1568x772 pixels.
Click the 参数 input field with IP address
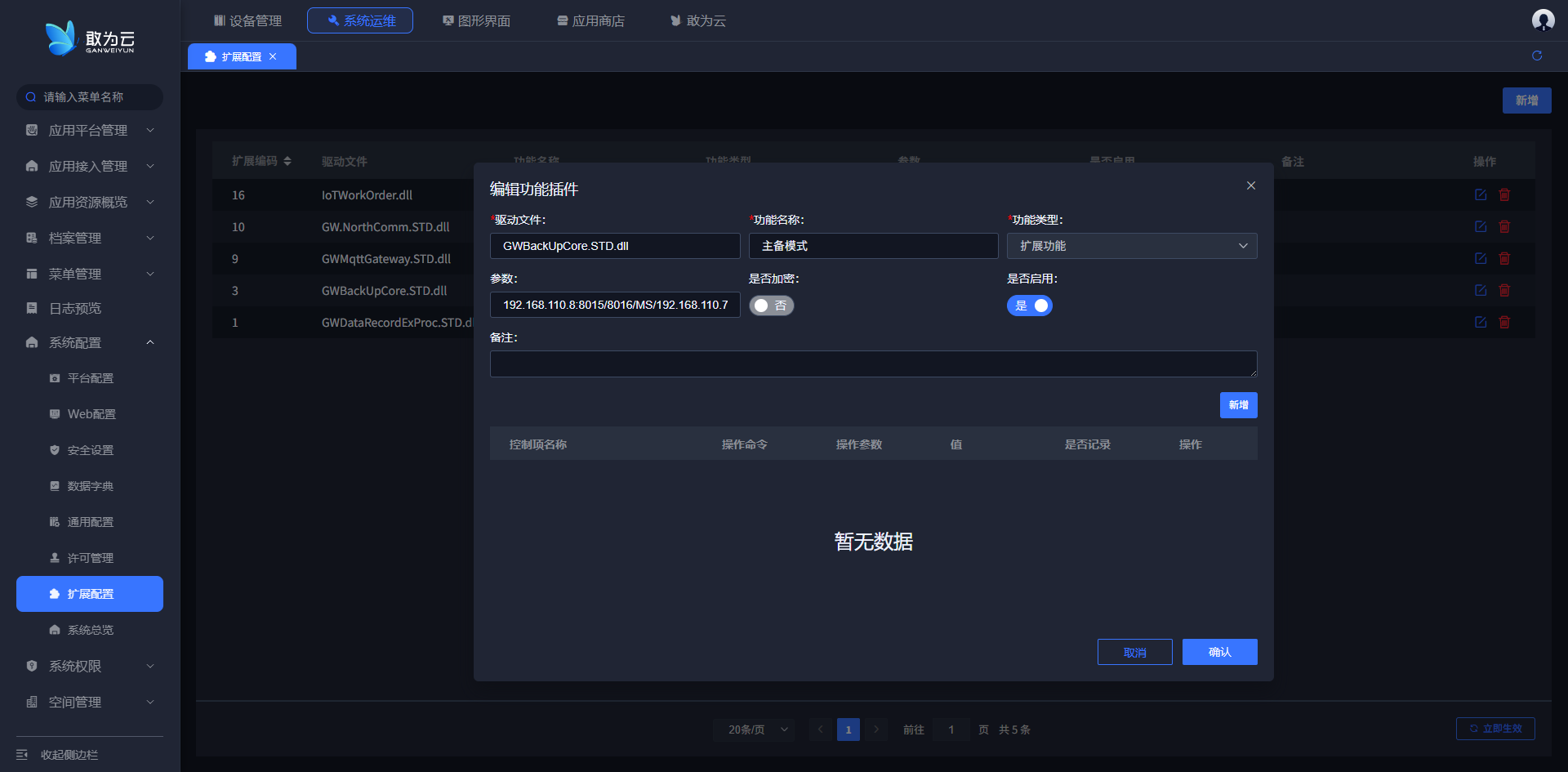pyautogui.click(x=614, y=305)
